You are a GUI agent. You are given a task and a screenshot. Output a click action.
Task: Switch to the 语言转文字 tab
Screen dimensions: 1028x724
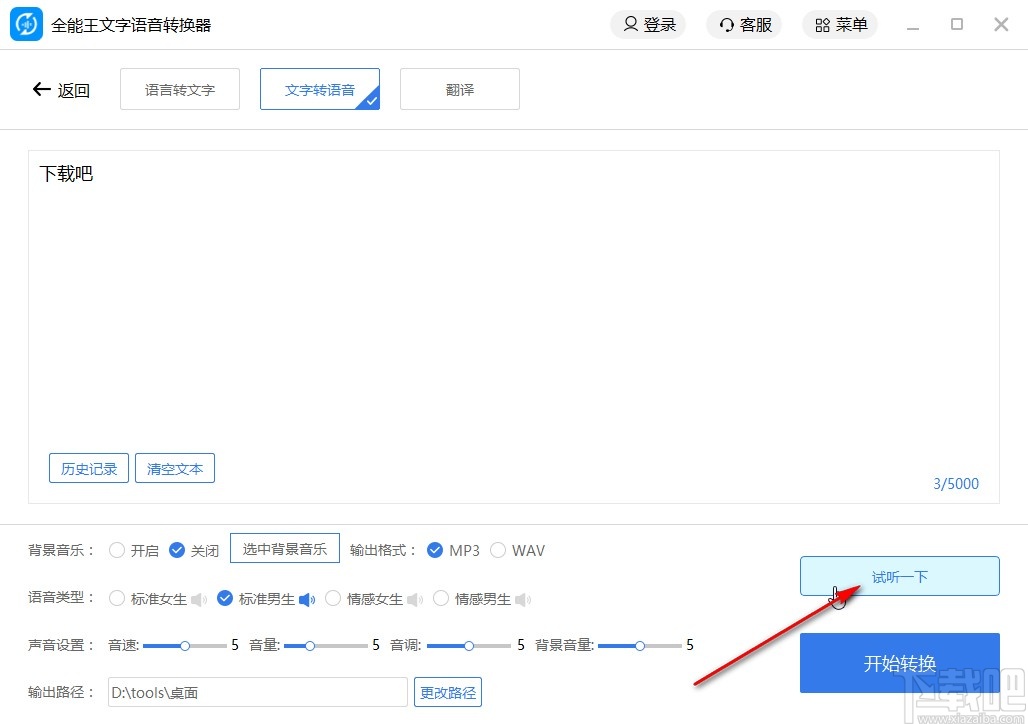179,89
